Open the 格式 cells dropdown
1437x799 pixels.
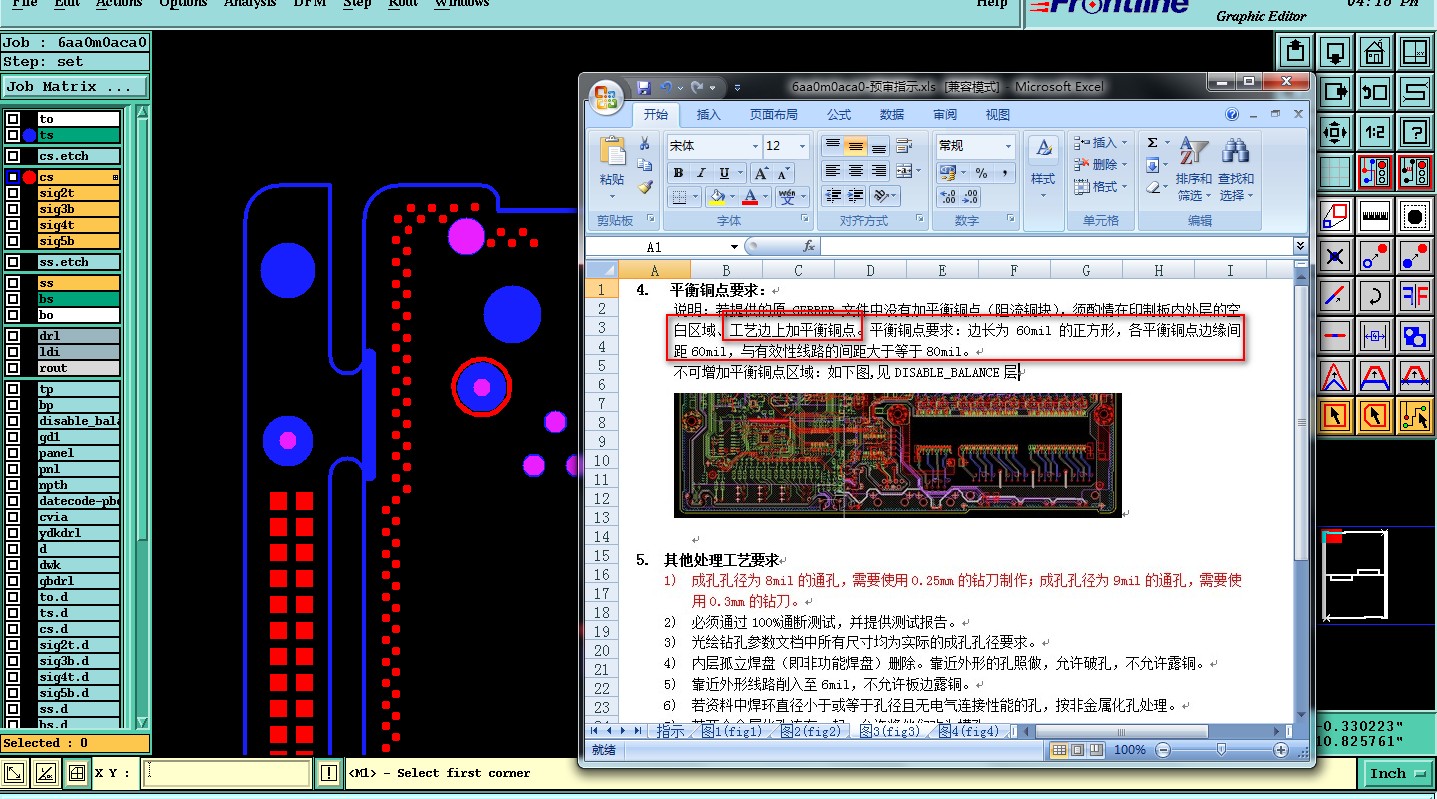[x=1101, y=186]
